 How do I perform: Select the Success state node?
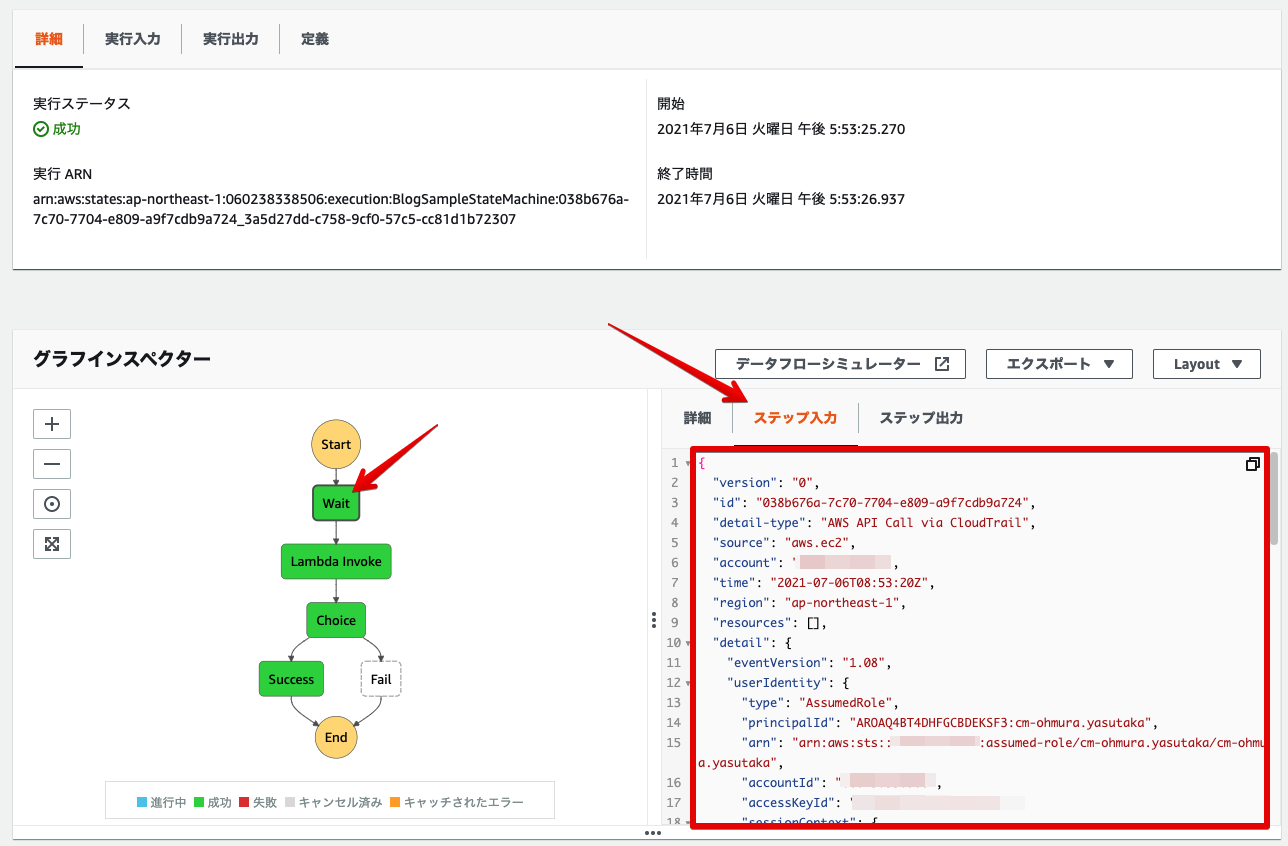[291, 678]
